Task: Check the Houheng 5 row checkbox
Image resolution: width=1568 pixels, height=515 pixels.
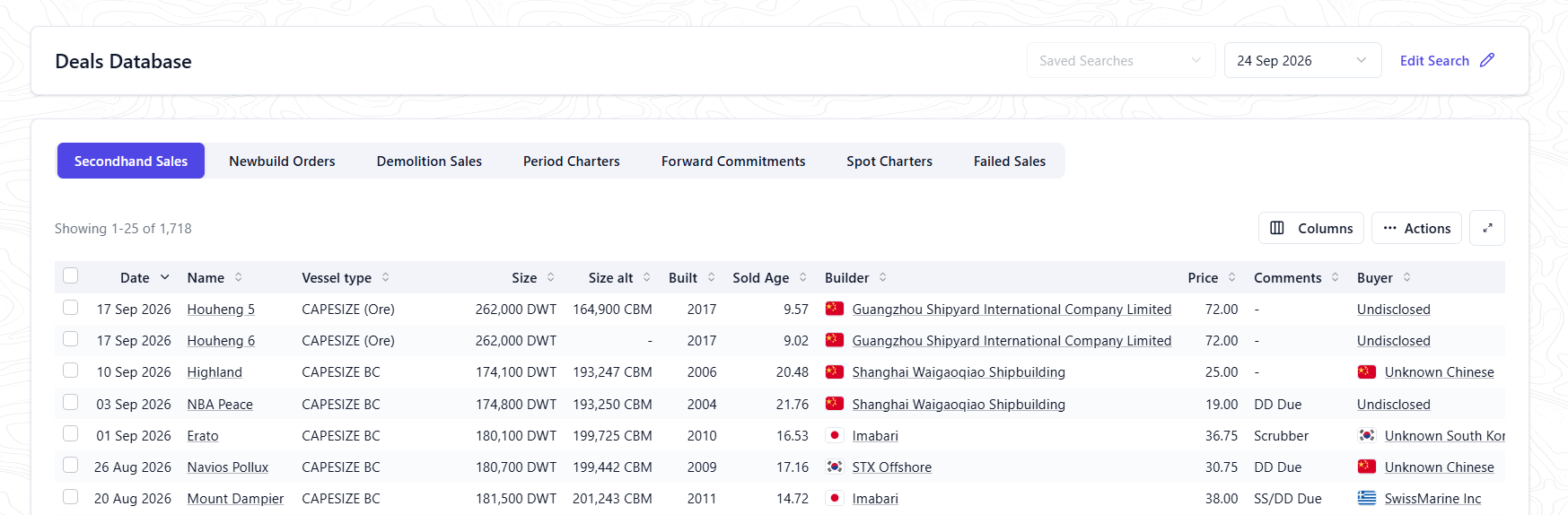Action: [71, 308]
